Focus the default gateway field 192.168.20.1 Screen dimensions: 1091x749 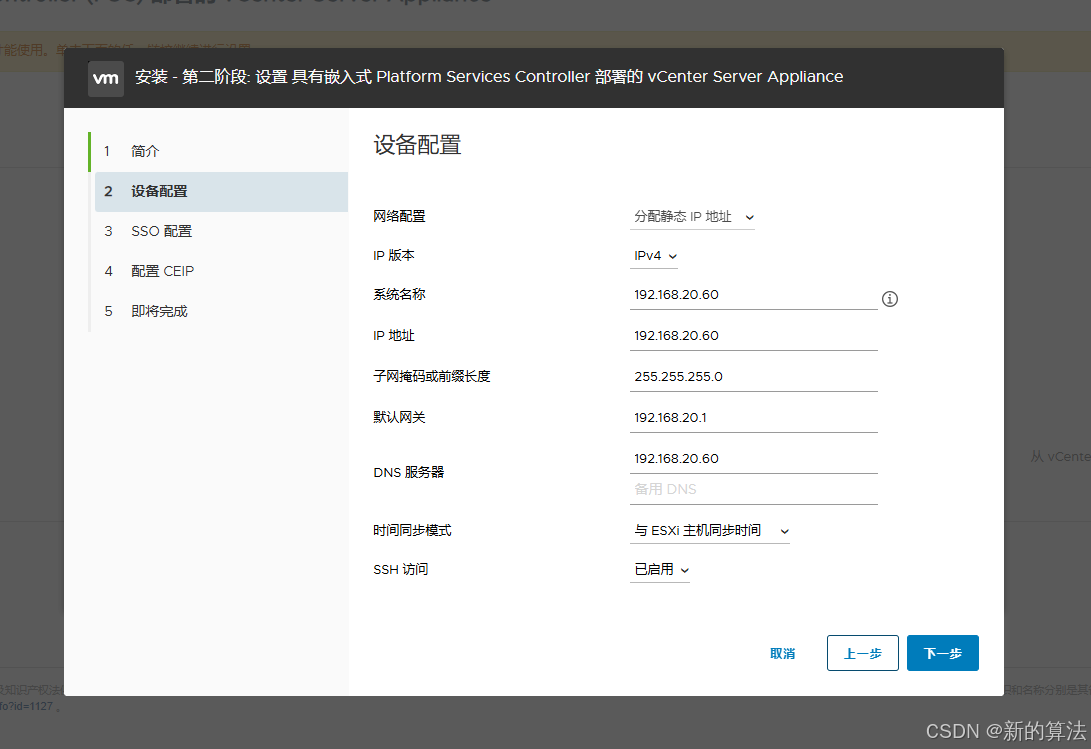coord(754,418)
